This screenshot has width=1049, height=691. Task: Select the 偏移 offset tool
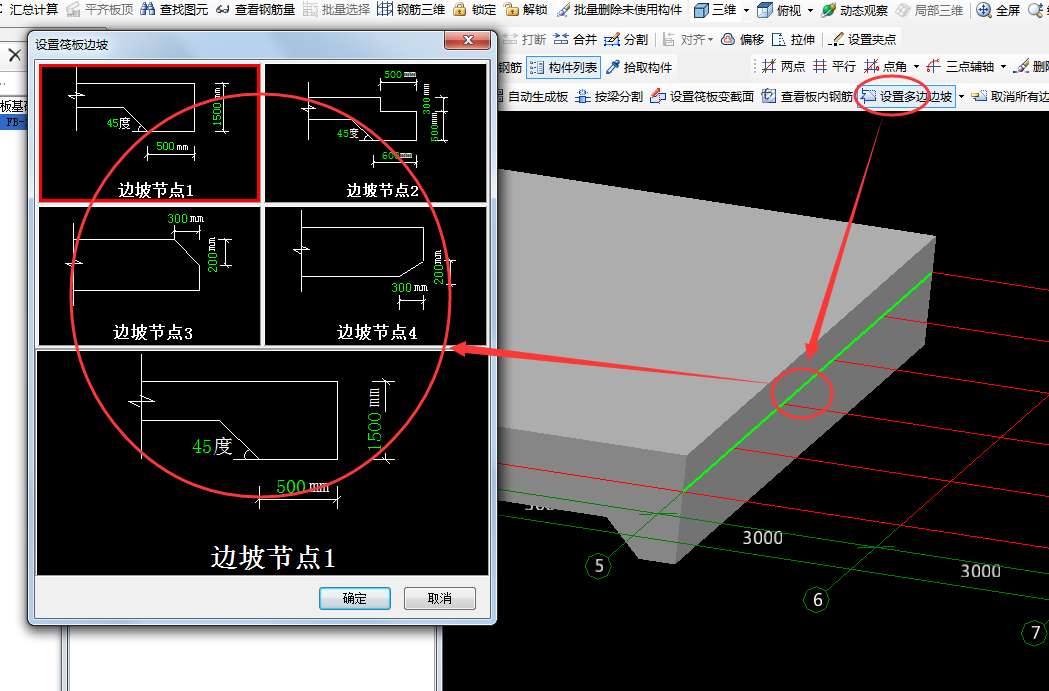(743, 39)
